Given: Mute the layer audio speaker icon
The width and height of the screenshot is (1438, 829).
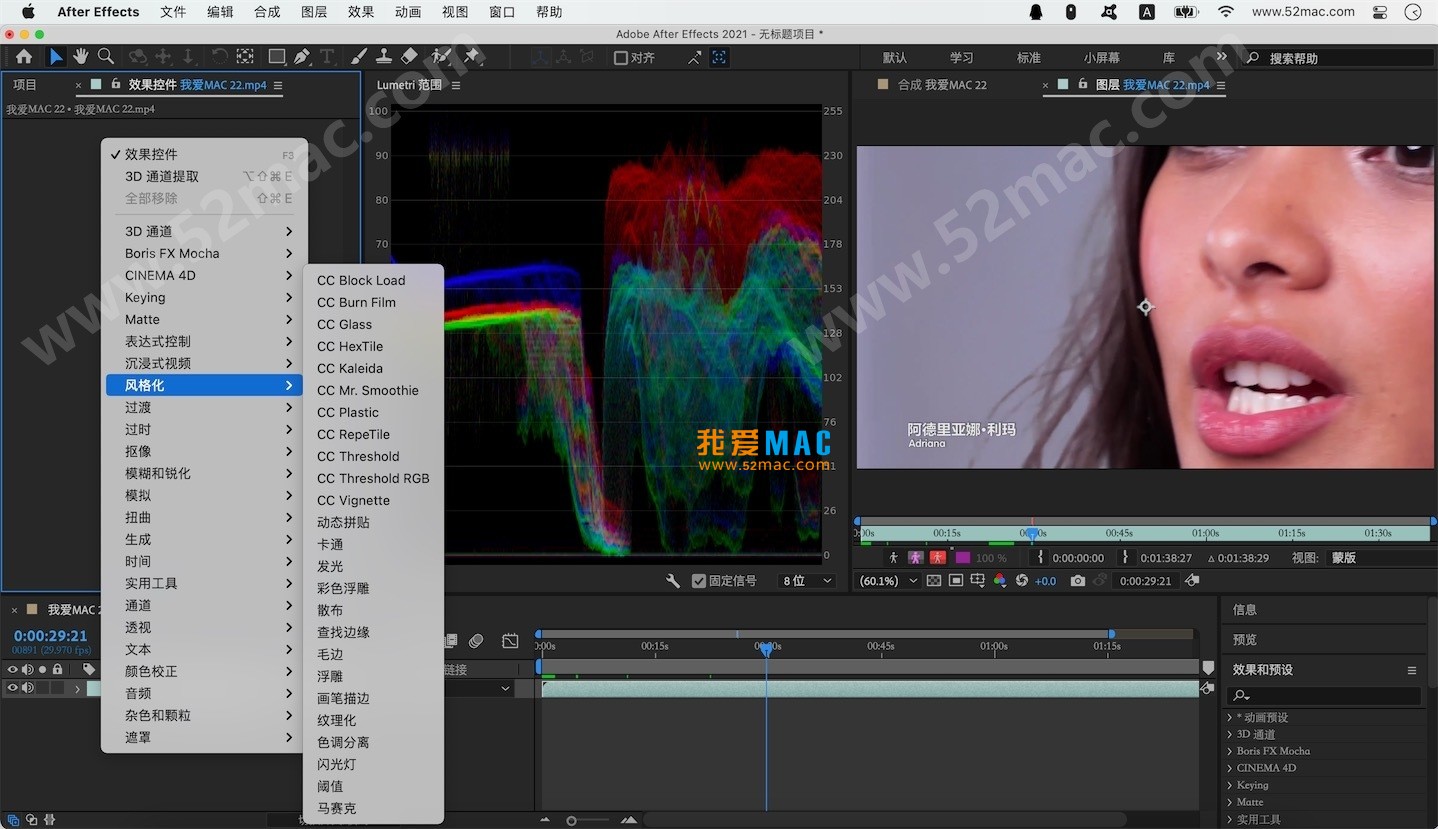Looking at the screenshot, I should click(x=28, y=688).
